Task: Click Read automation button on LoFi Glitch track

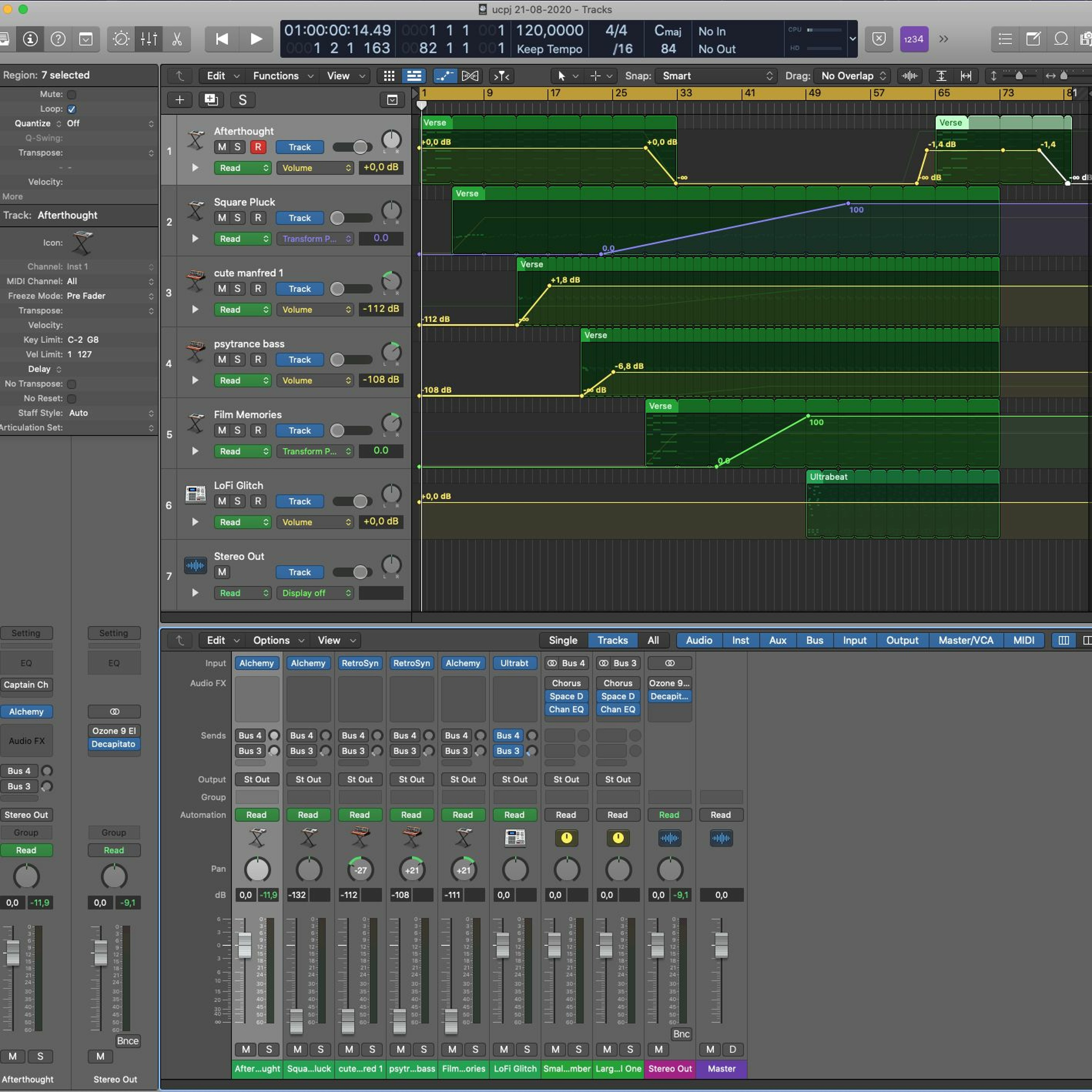Action: pos(242,522)
